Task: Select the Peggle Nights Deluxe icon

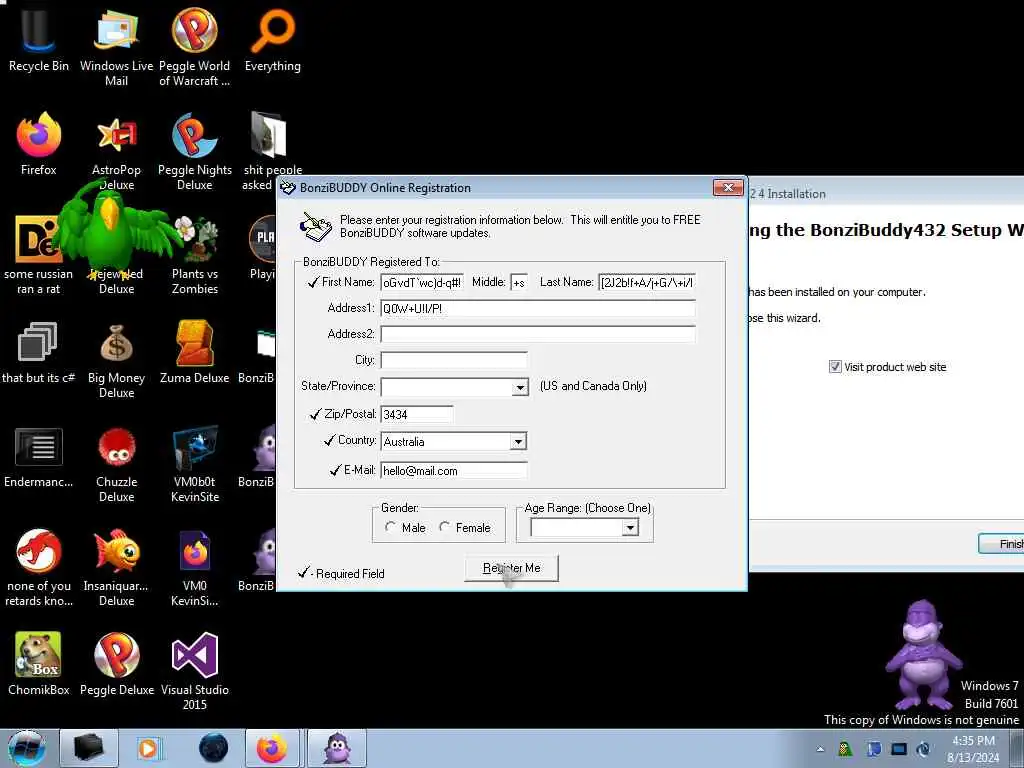Action: click(195, 152)
